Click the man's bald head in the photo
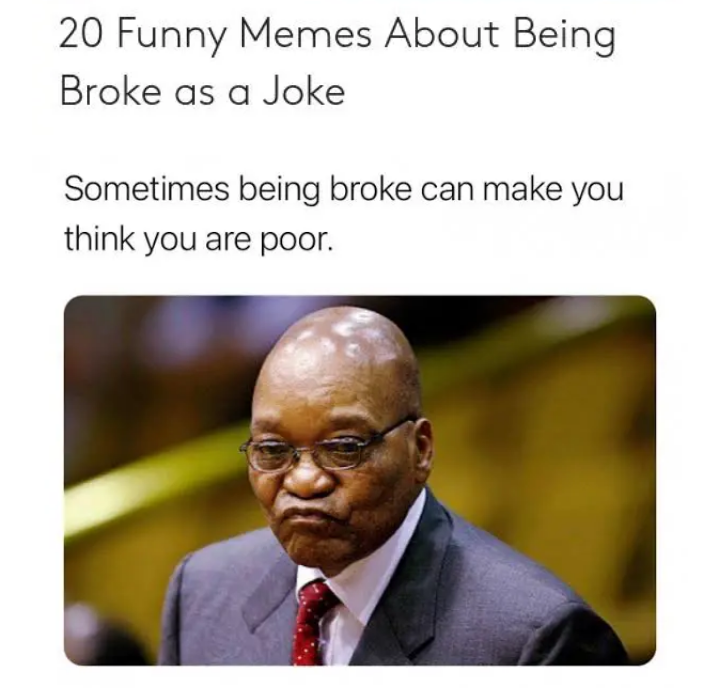Image resolution: width=703 pixels, height=690 pixels. 341,354
